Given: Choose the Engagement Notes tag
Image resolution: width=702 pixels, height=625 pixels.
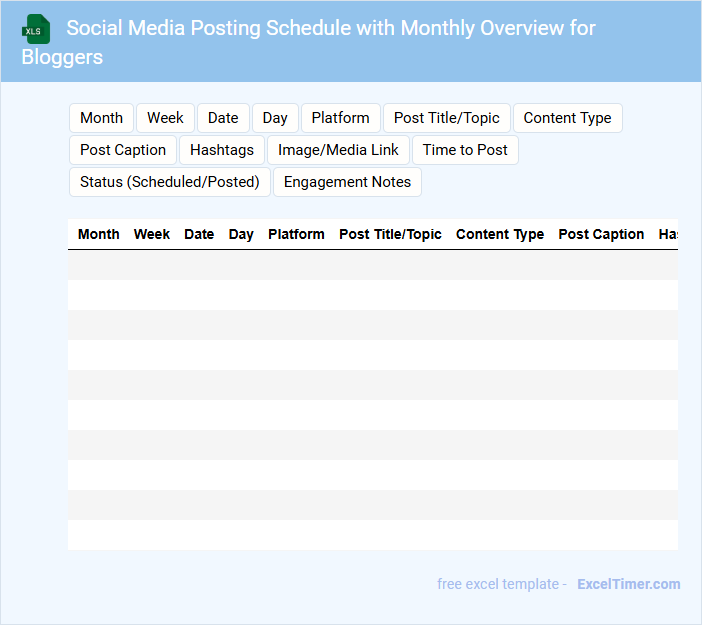Looking at the screenshot, I should click(347, 182).
